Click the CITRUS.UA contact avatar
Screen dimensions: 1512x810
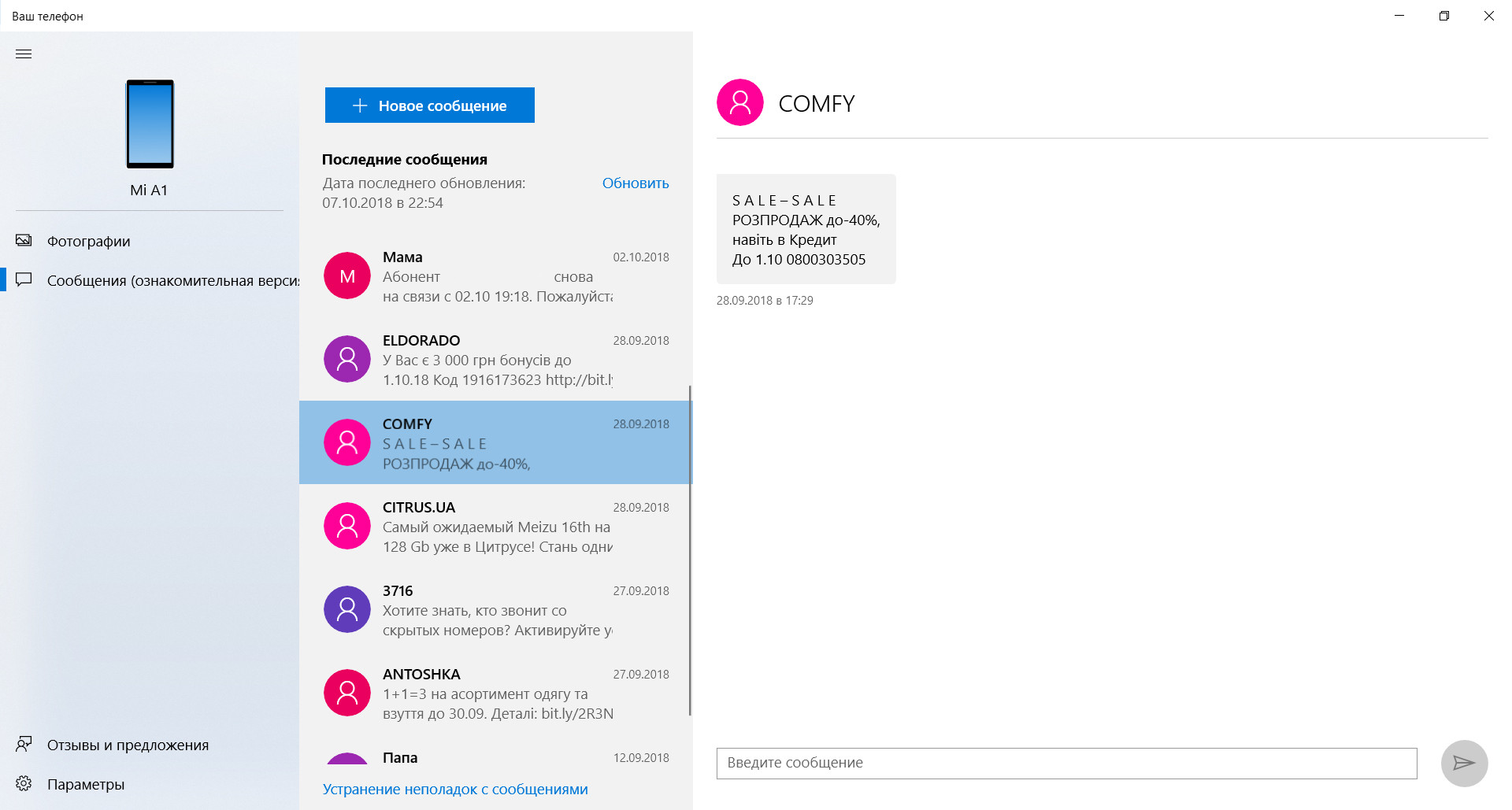coord(347,526)
